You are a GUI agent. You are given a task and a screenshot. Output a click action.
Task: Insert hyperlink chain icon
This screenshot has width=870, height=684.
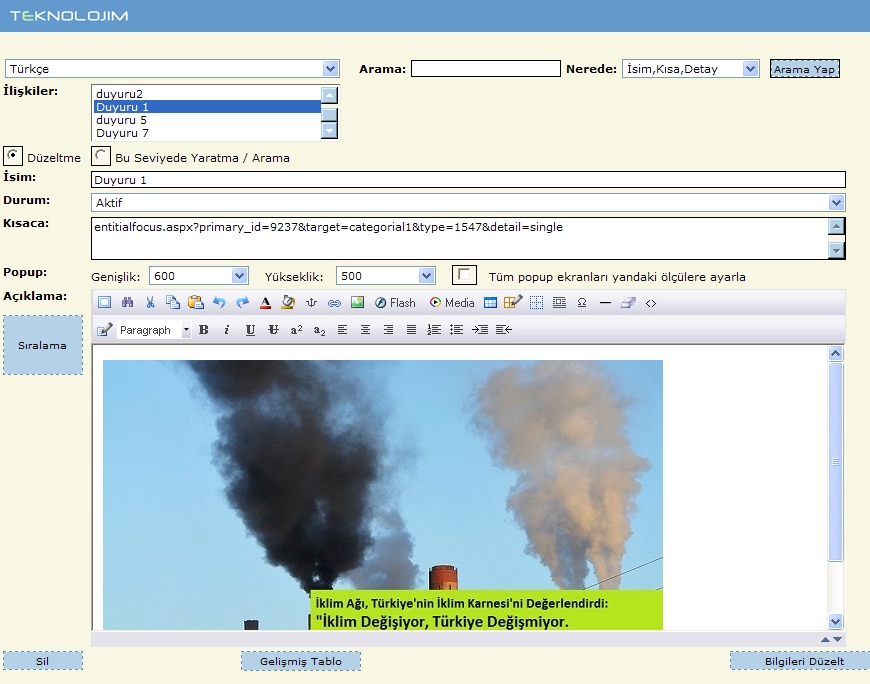point(334,303)
